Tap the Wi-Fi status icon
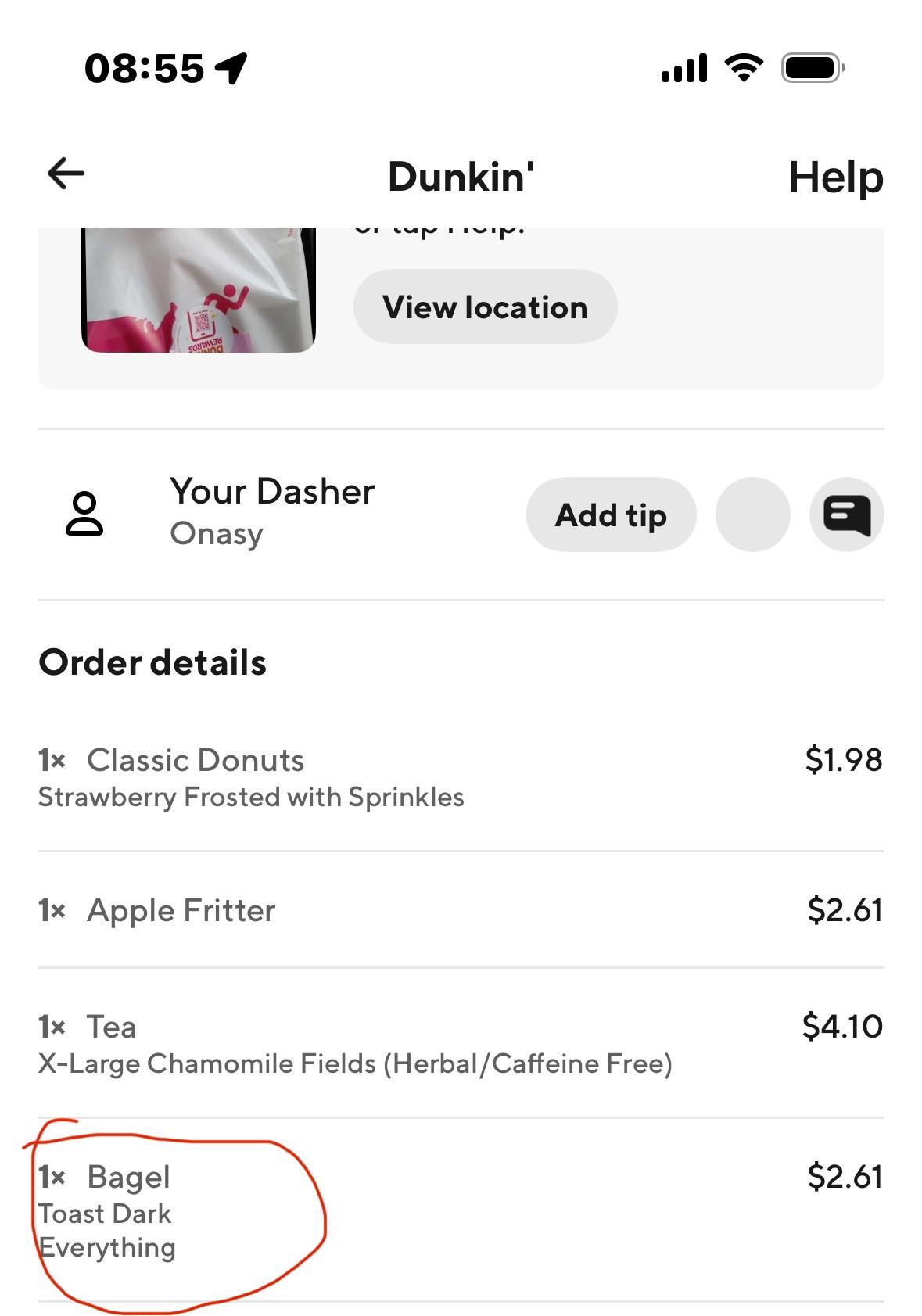The width and height of the screenshot is (922, 1316). pyautogui.click(x=744, y=68)
